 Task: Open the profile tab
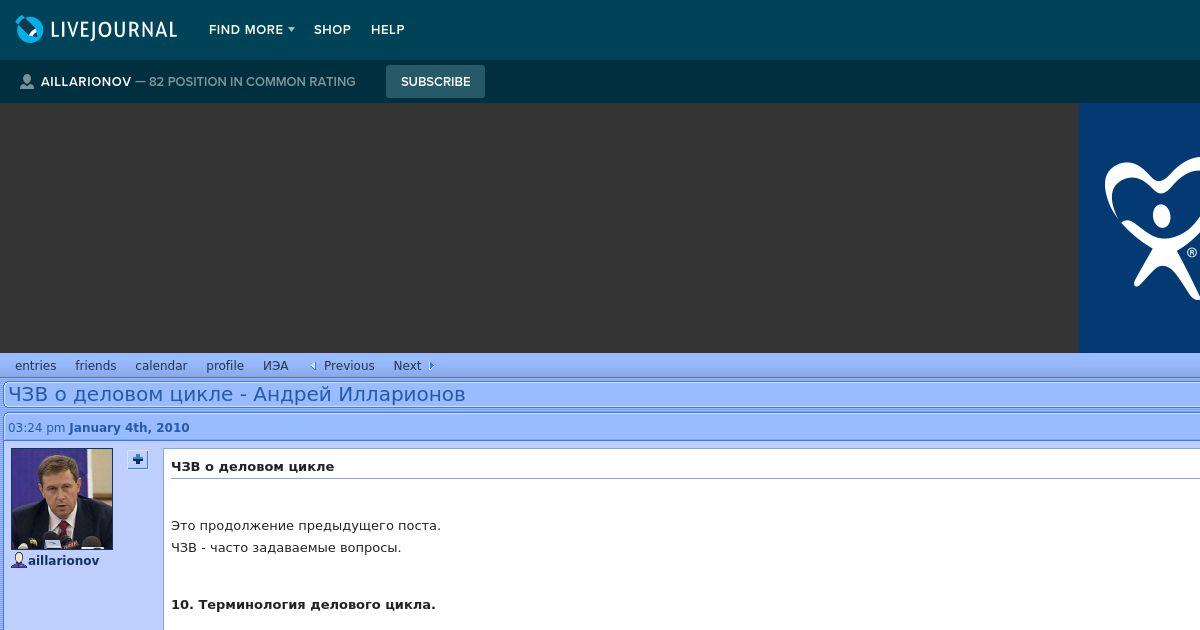pos(225,366)
